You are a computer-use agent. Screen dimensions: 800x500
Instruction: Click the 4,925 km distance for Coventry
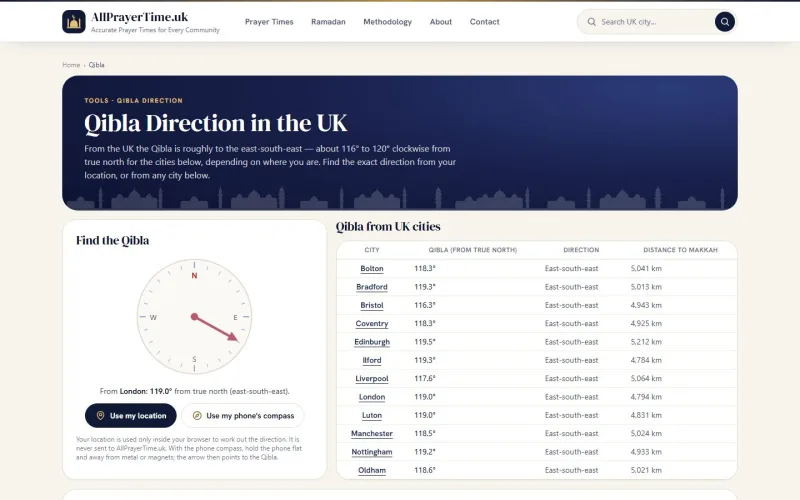tap(646, 323)
